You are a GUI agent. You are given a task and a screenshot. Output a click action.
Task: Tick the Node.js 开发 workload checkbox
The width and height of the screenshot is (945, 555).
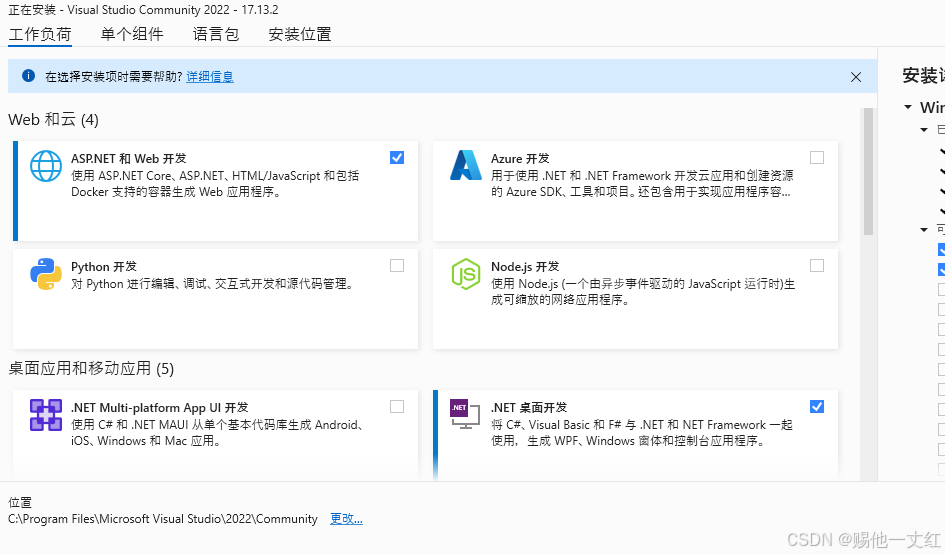coord(817,265)
